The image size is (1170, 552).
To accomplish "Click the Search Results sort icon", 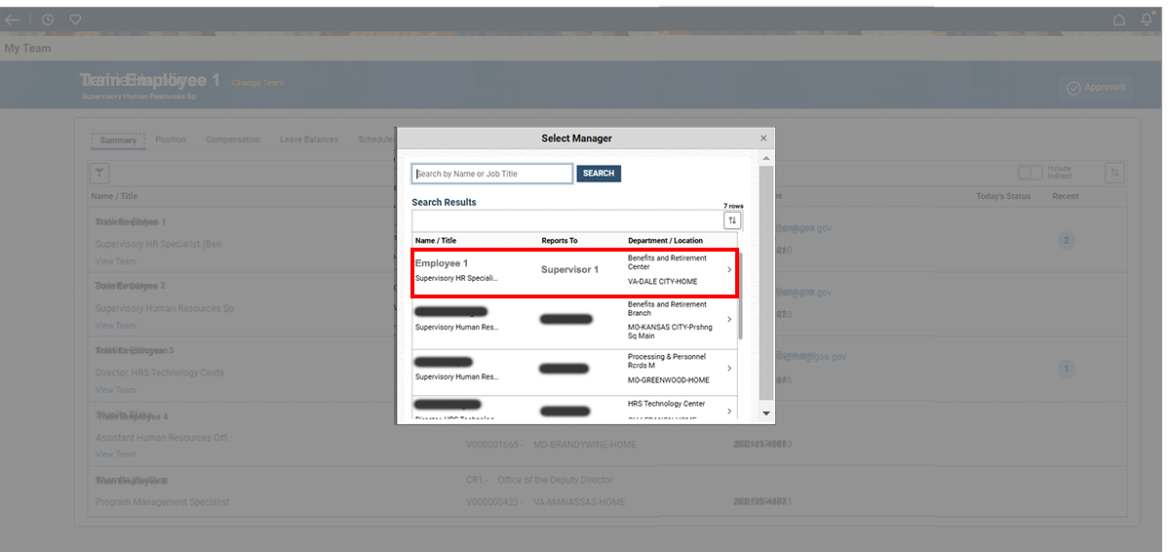I will point(732,221).
